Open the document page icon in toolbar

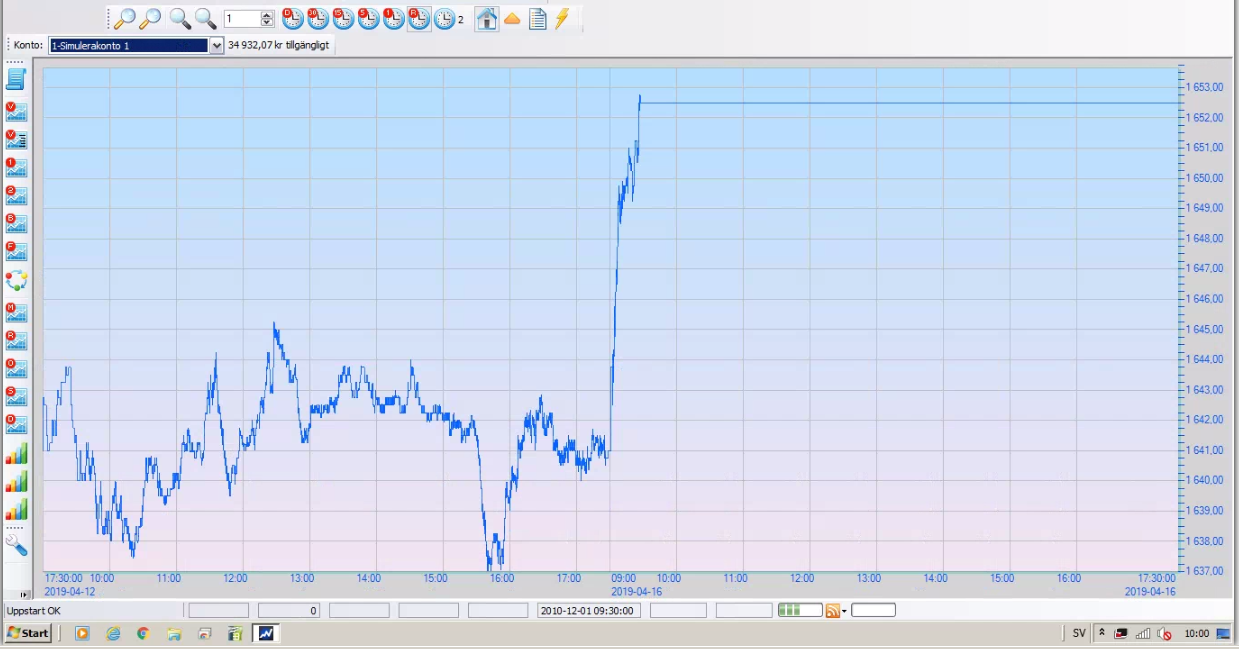coord(537,19)
